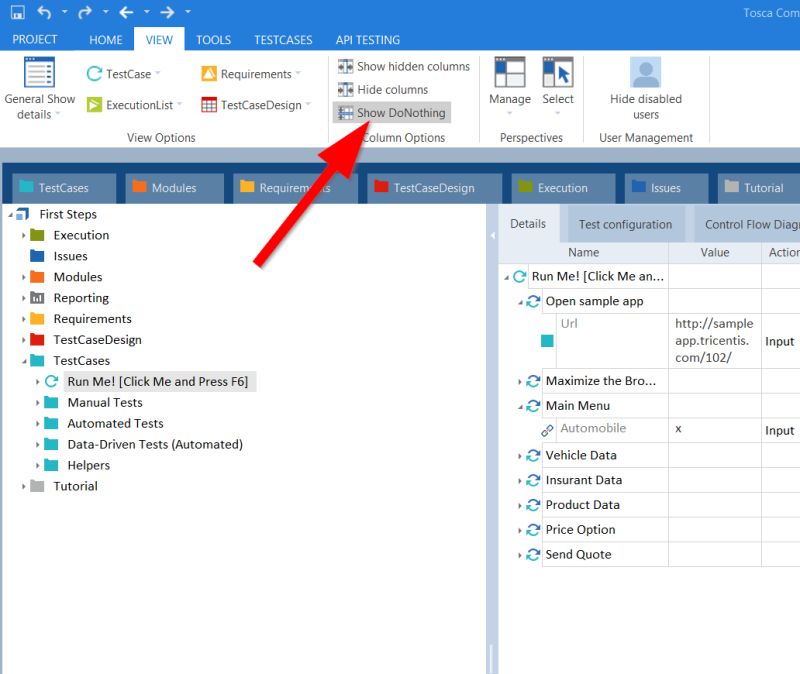The height and width of the screenshot is (674, 800).
Task: Select the Helpers folder
Action: (x=89, y=465)
